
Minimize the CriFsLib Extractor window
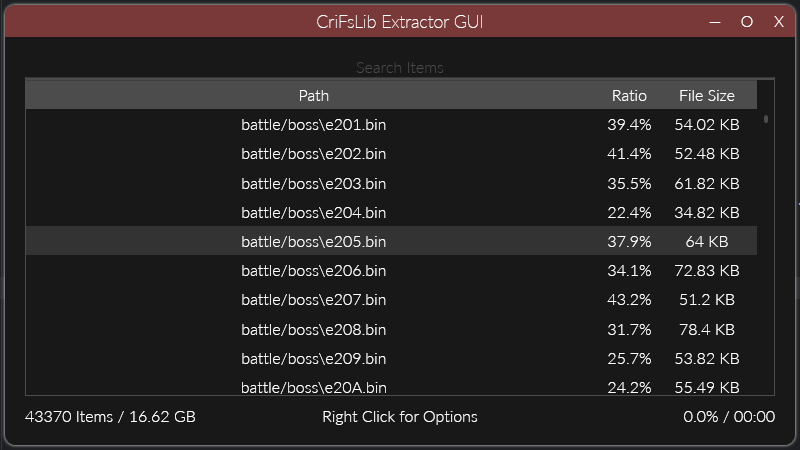(715, 22)
